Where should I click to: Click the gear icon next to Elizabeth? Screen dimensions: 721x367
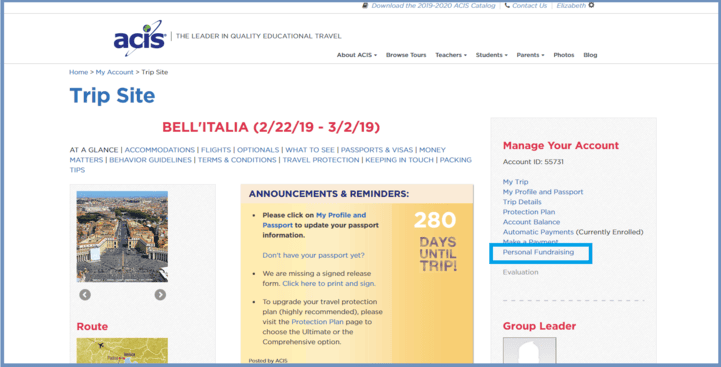click(591, 5)
